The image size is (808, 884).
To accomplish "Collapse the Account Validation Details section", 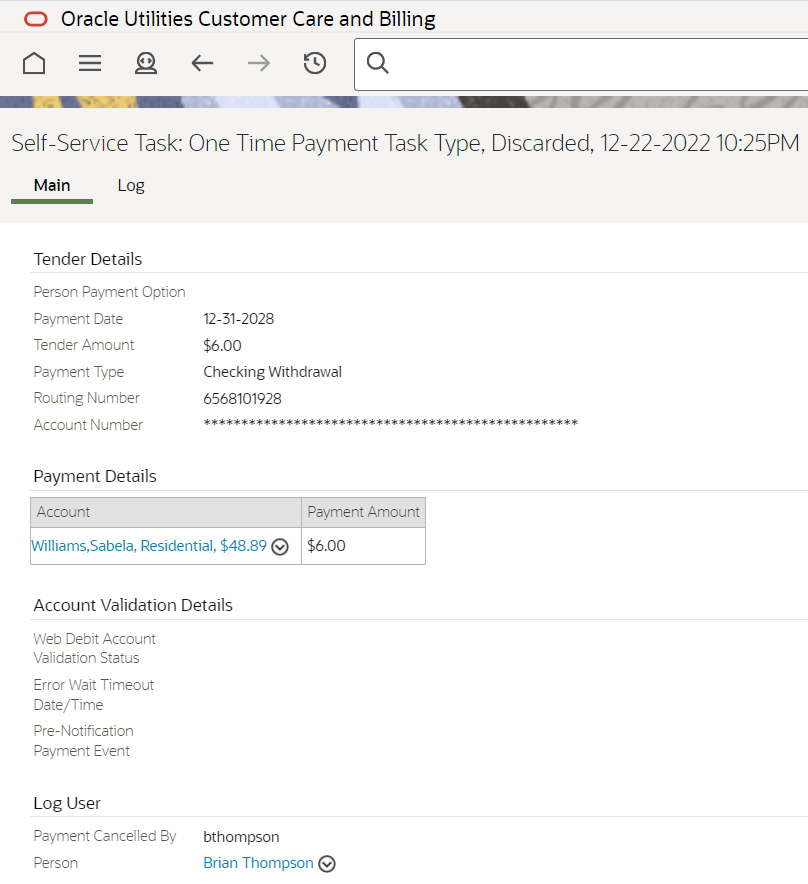I will (132, 605).
